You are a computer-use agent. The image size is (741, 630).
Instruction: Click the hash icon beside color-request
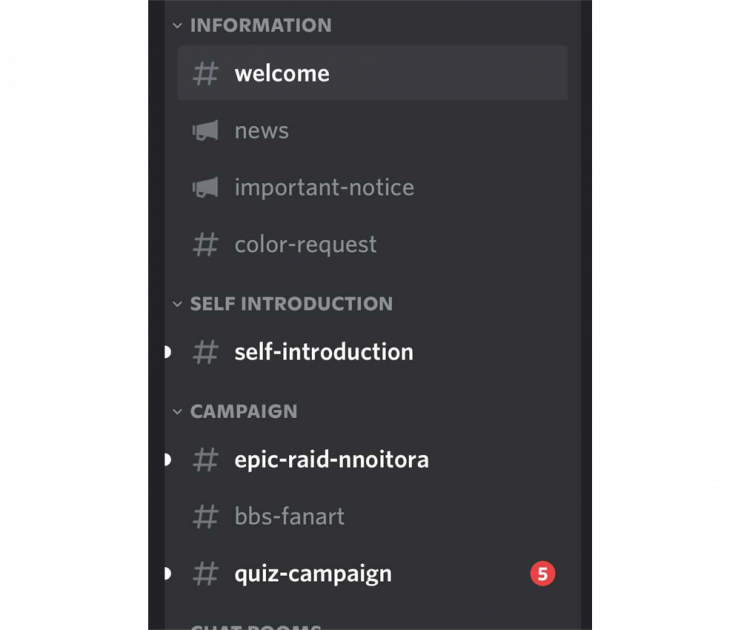(x=205, y=244)
